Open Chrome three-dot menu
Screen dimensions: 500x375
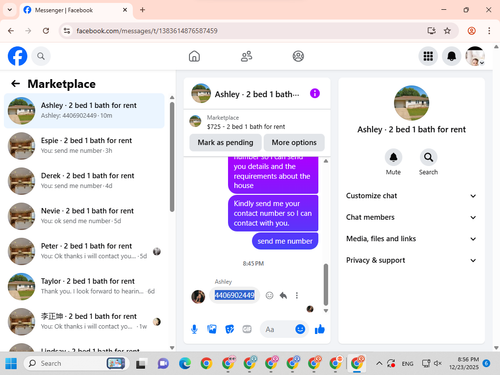[x=489, y=31]
